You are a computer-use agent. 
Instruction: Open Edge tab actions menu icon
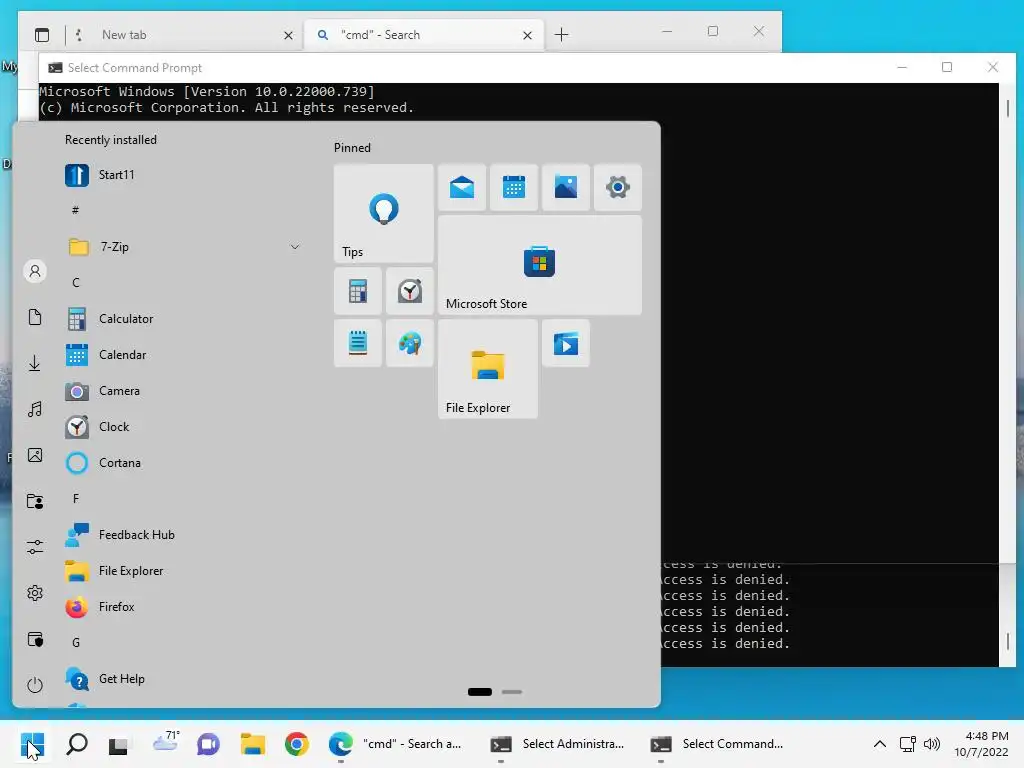click(42, 35)
